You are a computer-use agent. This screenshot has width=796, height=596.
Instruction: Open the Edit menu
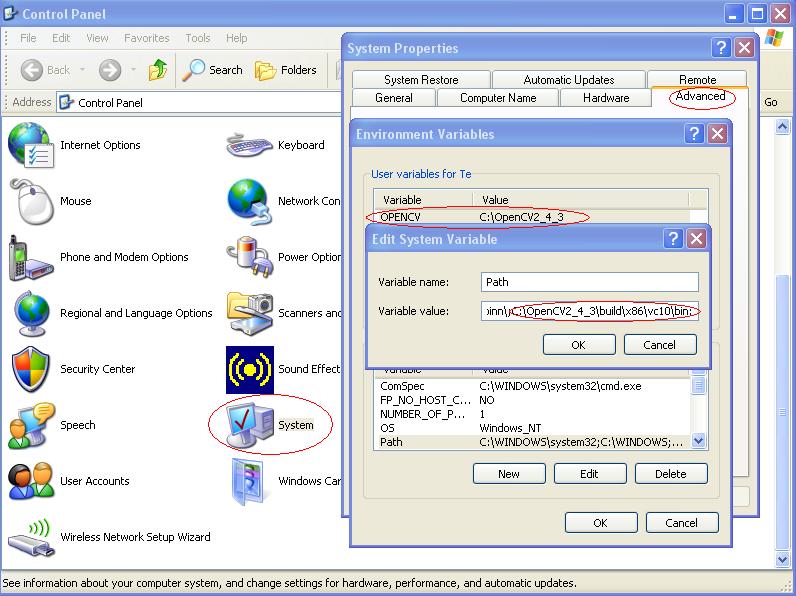pyautogui.click(x=61, y=38)
